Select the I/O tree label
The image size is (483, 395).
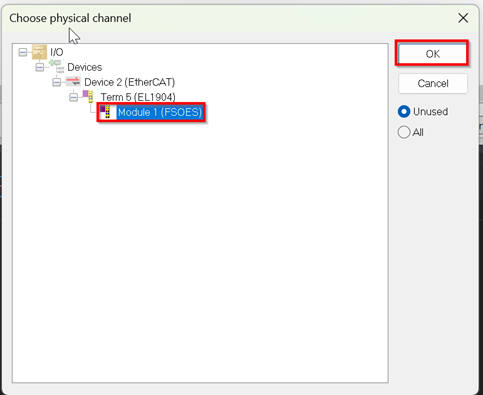(57, 52)
